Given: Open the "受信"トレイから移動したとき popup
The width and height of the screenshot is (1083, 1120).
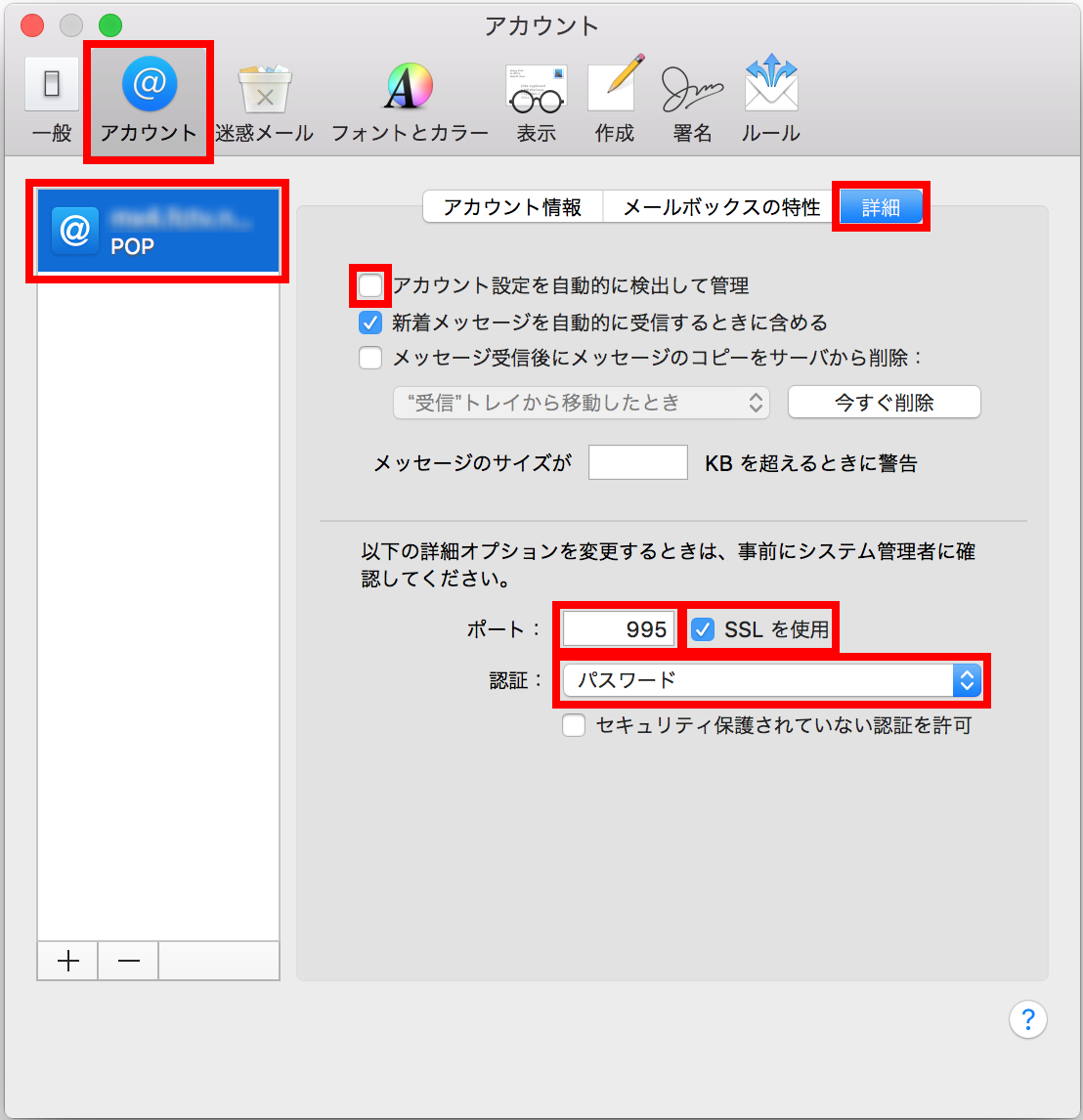Looking at the screenshot, I should coord(582,403).
